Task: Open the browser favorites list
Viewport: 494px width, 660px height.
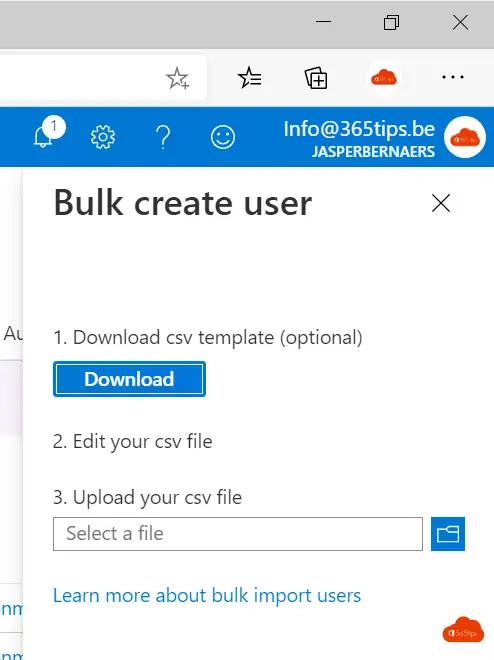Action: [250, 78]
